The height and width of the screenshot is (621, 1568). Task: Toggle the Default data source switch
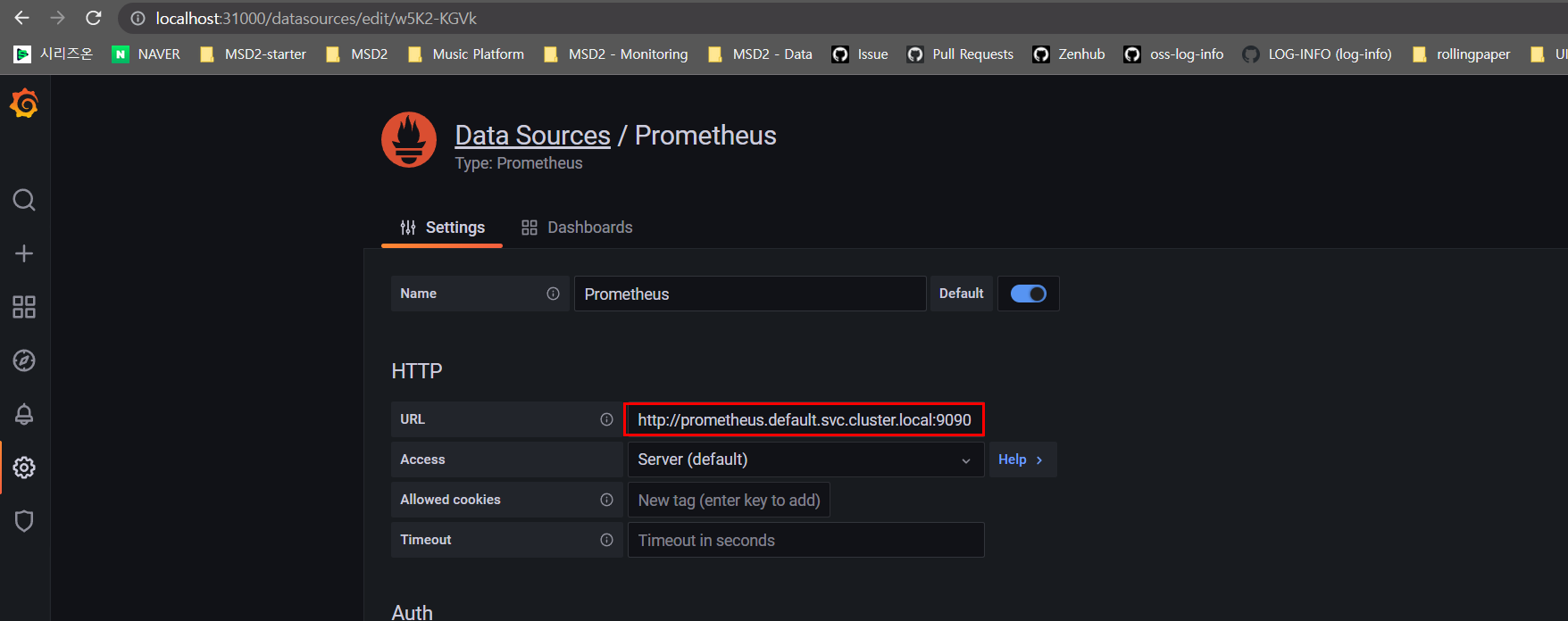click(1028, 294)
